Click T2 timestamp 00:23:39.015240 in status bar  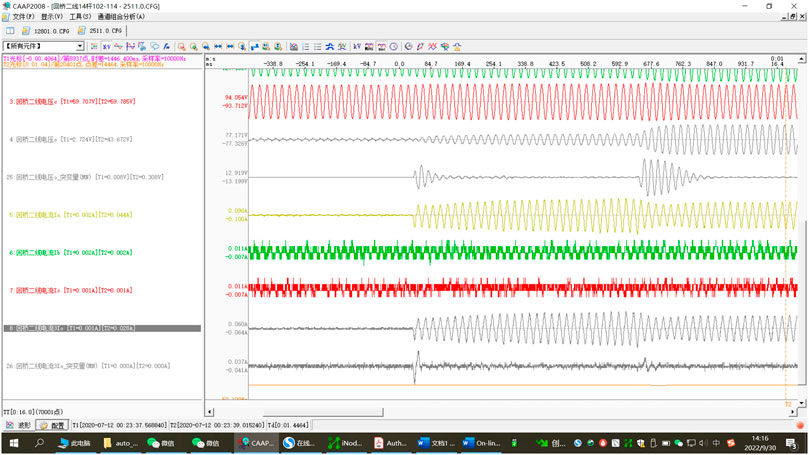(x=217, y=425)
